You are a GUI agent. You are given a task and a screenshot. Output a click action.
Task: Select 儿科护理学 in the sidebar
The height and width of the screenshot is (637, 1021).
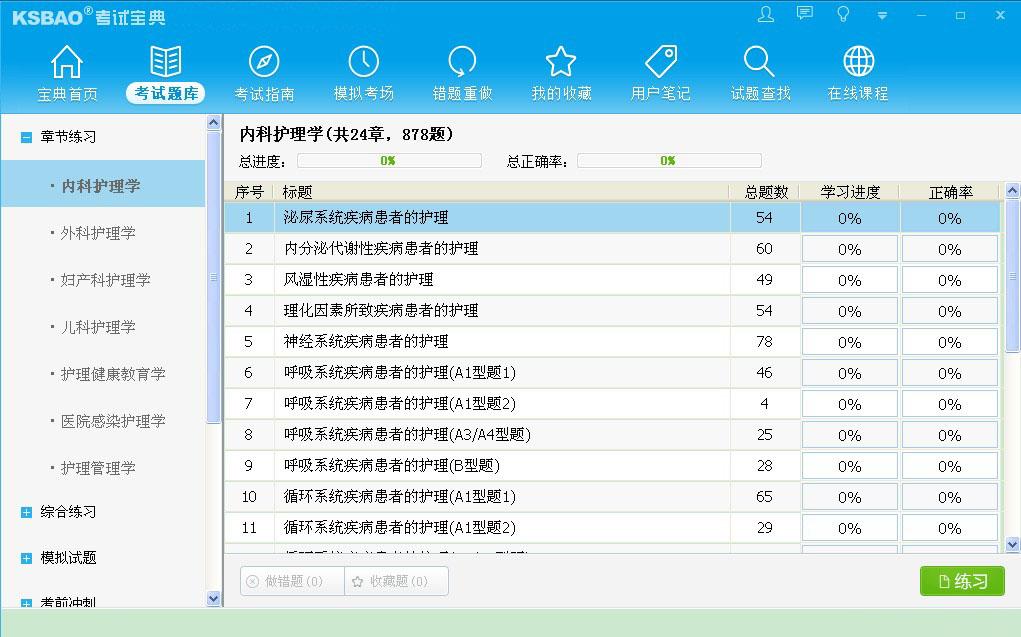pyautogui.click(x=98, y=326)
